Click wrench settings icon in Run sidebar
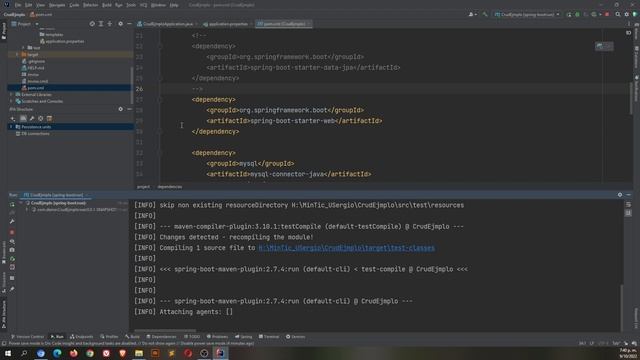This screenshot has width=640, height=360. point(12,221)
